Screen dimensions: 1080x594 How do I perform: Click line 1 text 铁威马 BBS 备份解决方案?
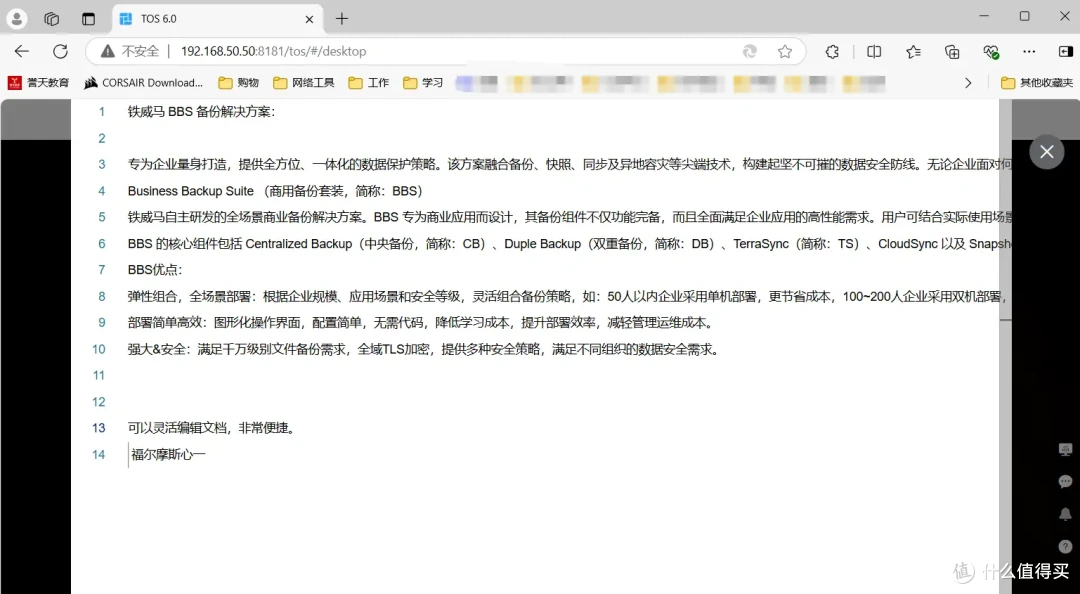200,112
